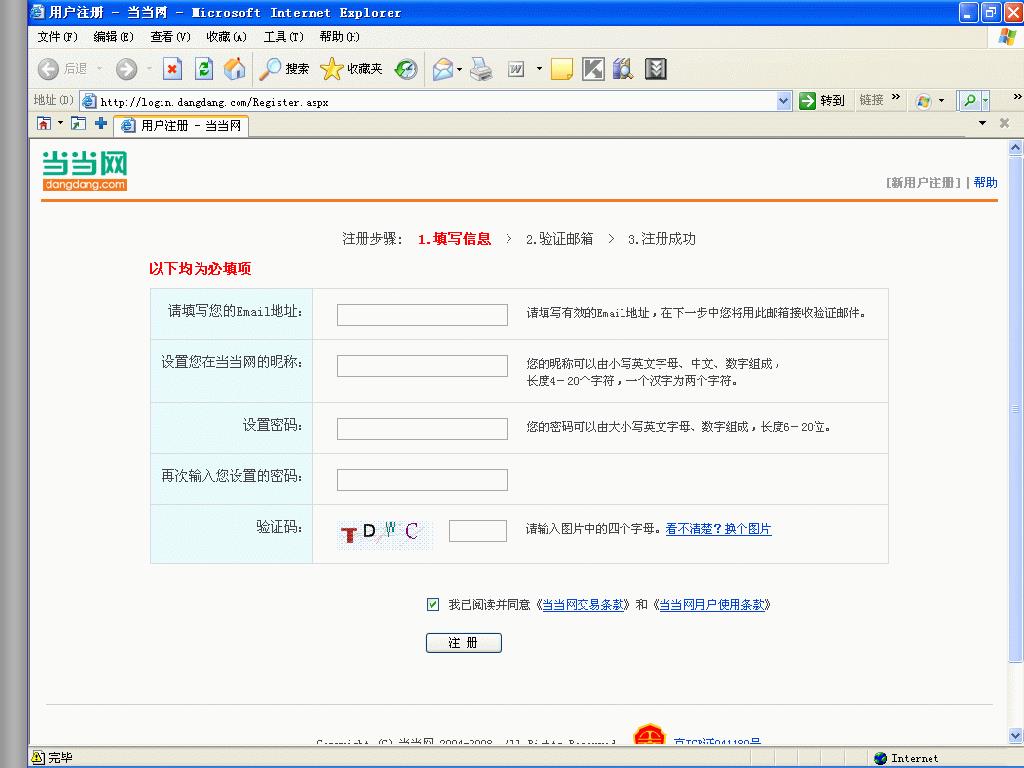
Task: Open the History clock icon
Action: 406,69
